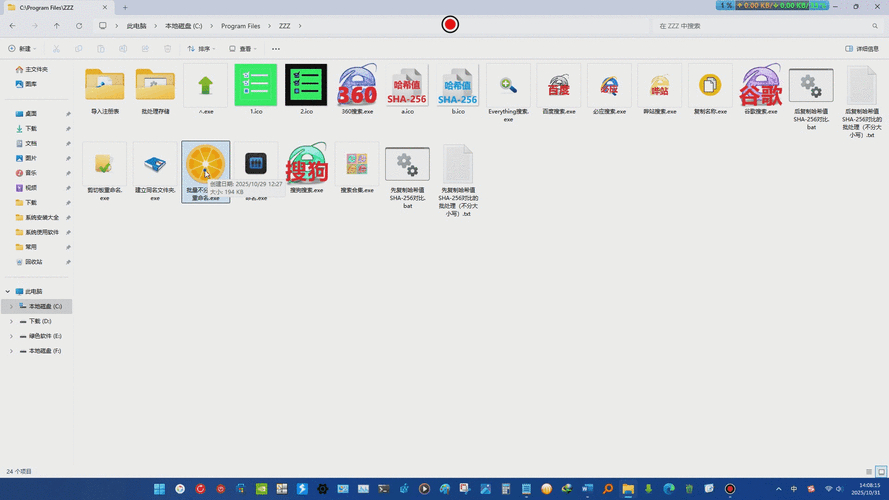Click the 新建 new item button
The image size is (889, 500).
[22, 48]
